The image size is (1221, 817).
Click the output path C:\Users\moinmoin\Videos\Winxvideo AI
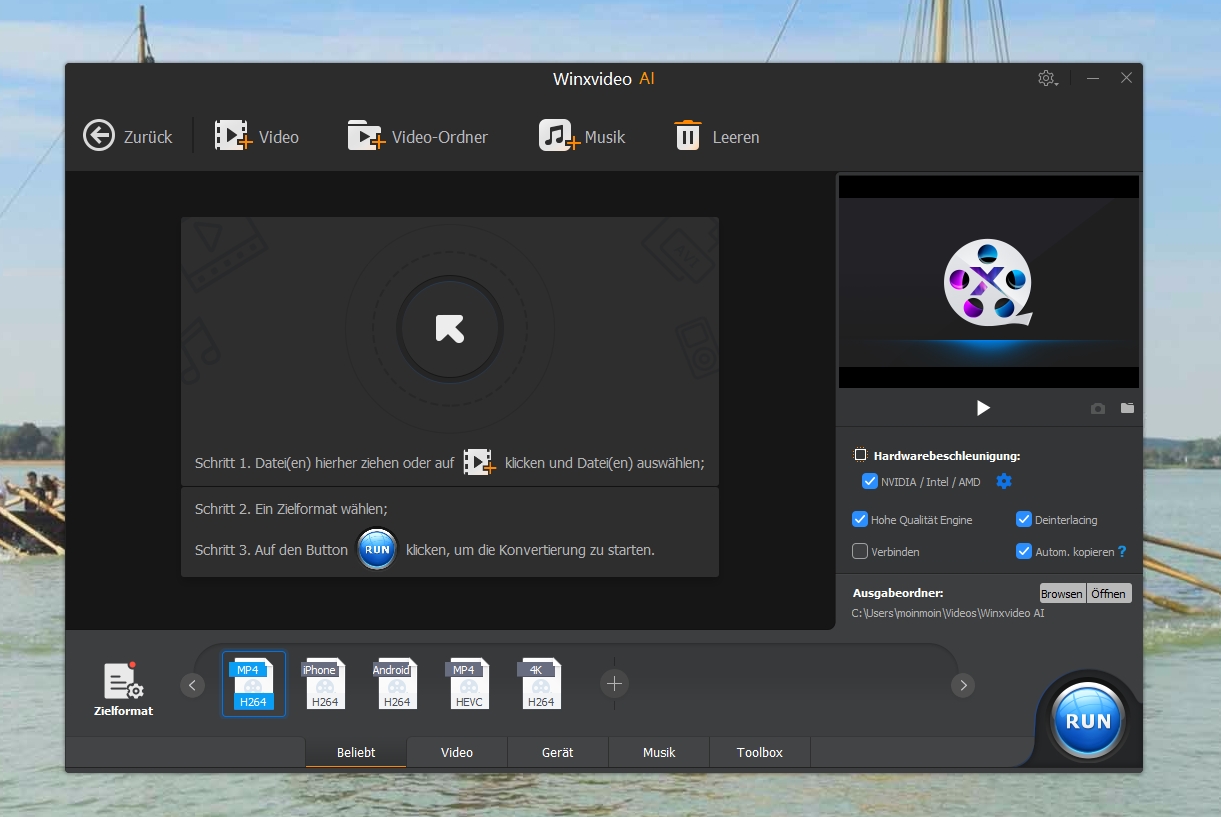click(948, 613)
